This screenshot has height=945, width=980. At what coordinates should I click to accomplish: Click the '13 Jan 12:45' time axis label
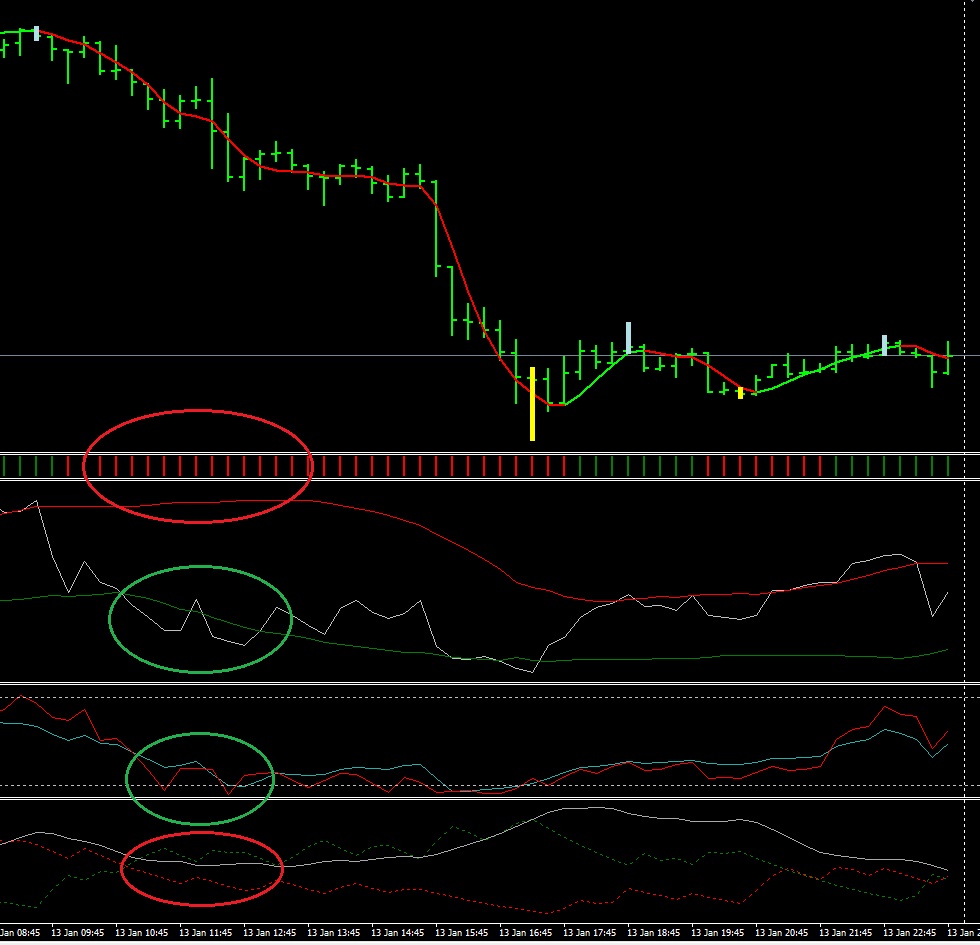(269, 932)
